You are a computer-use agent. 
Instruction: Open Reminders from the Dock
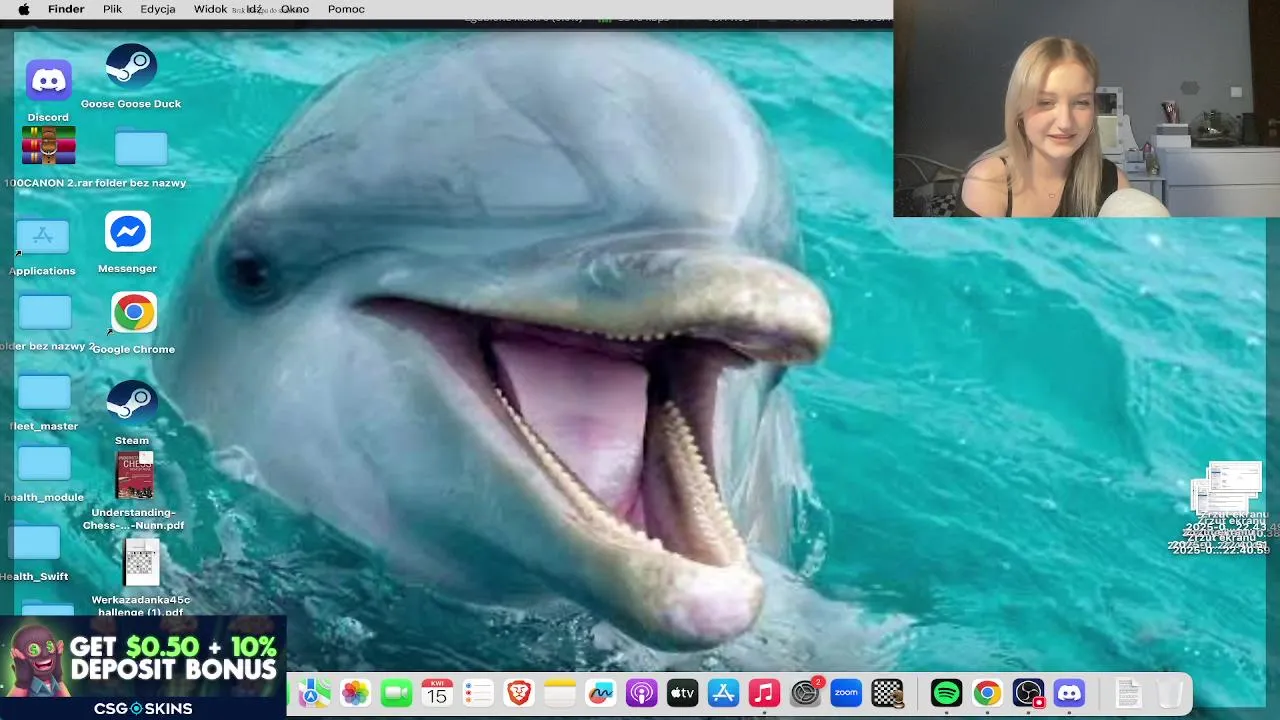478,693
